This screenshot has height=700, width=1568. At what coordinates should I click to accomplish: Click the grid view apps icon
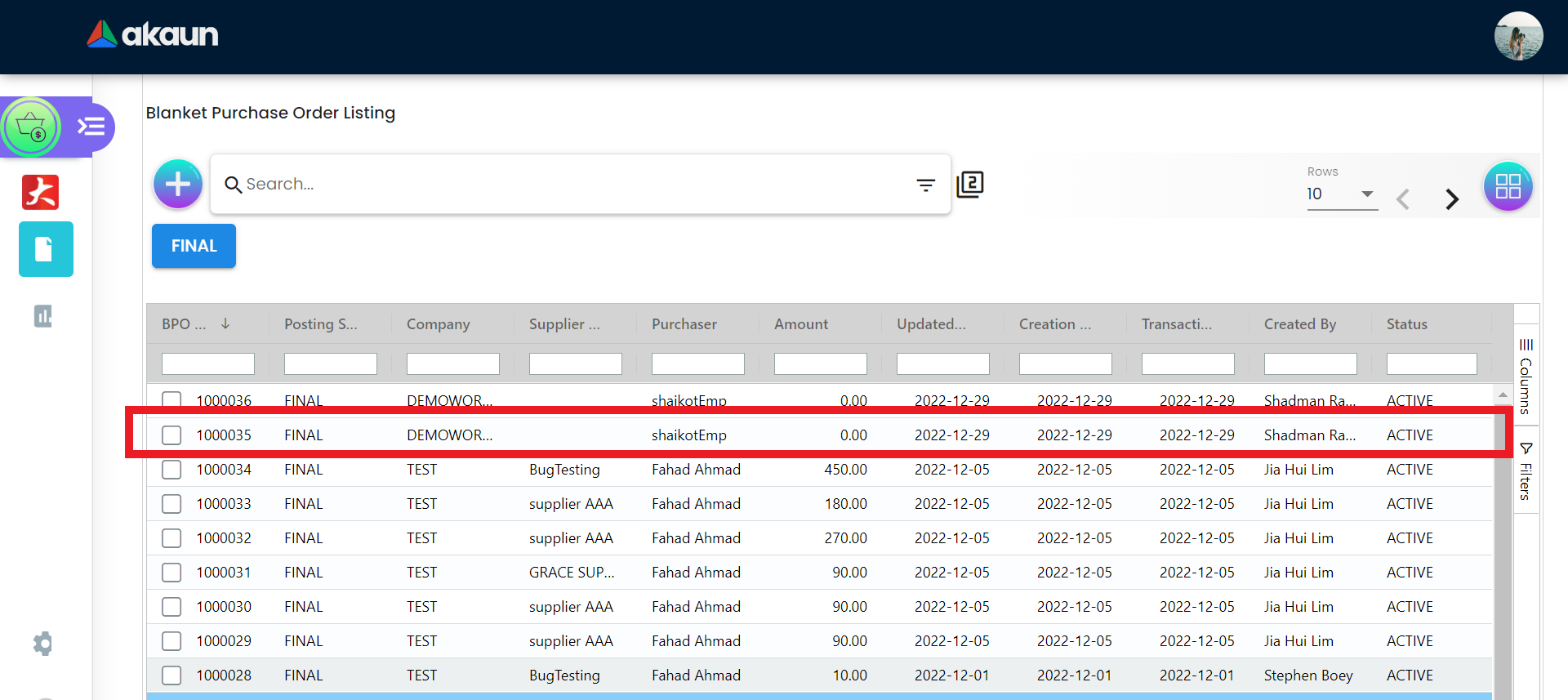[1508, 186]
